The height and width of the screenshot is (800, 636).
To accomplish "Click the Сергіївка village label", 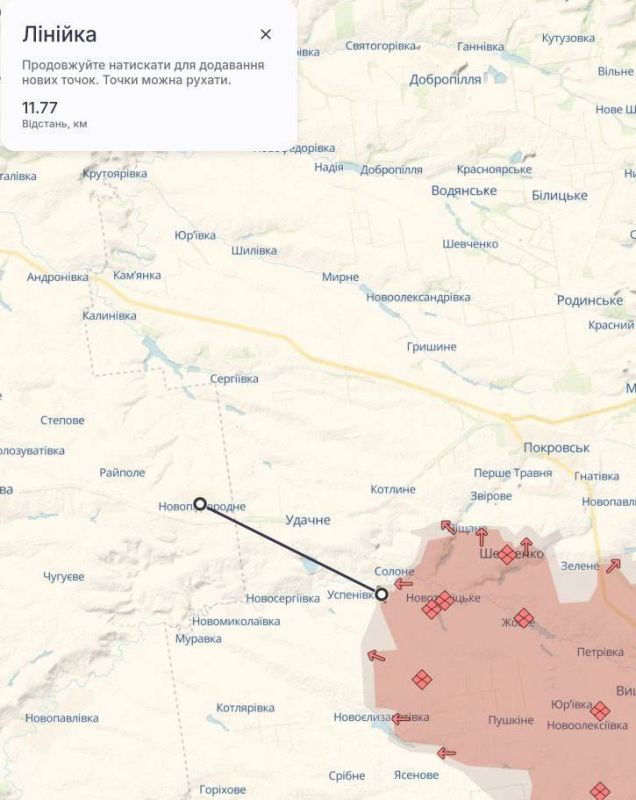I will 234,379.
